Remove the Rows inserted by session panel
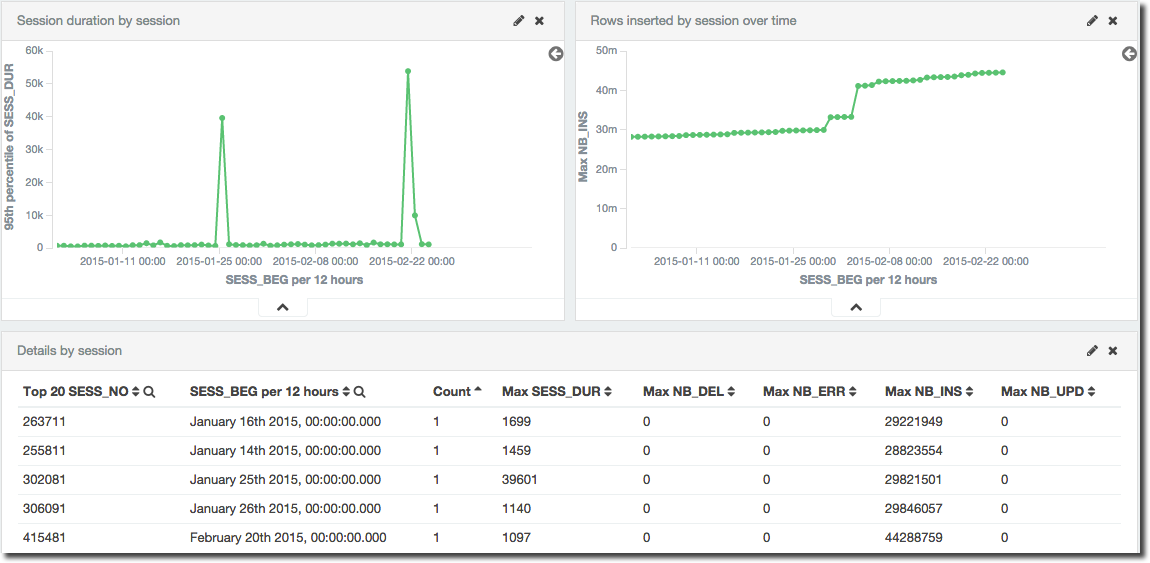 click(1113, 21)
